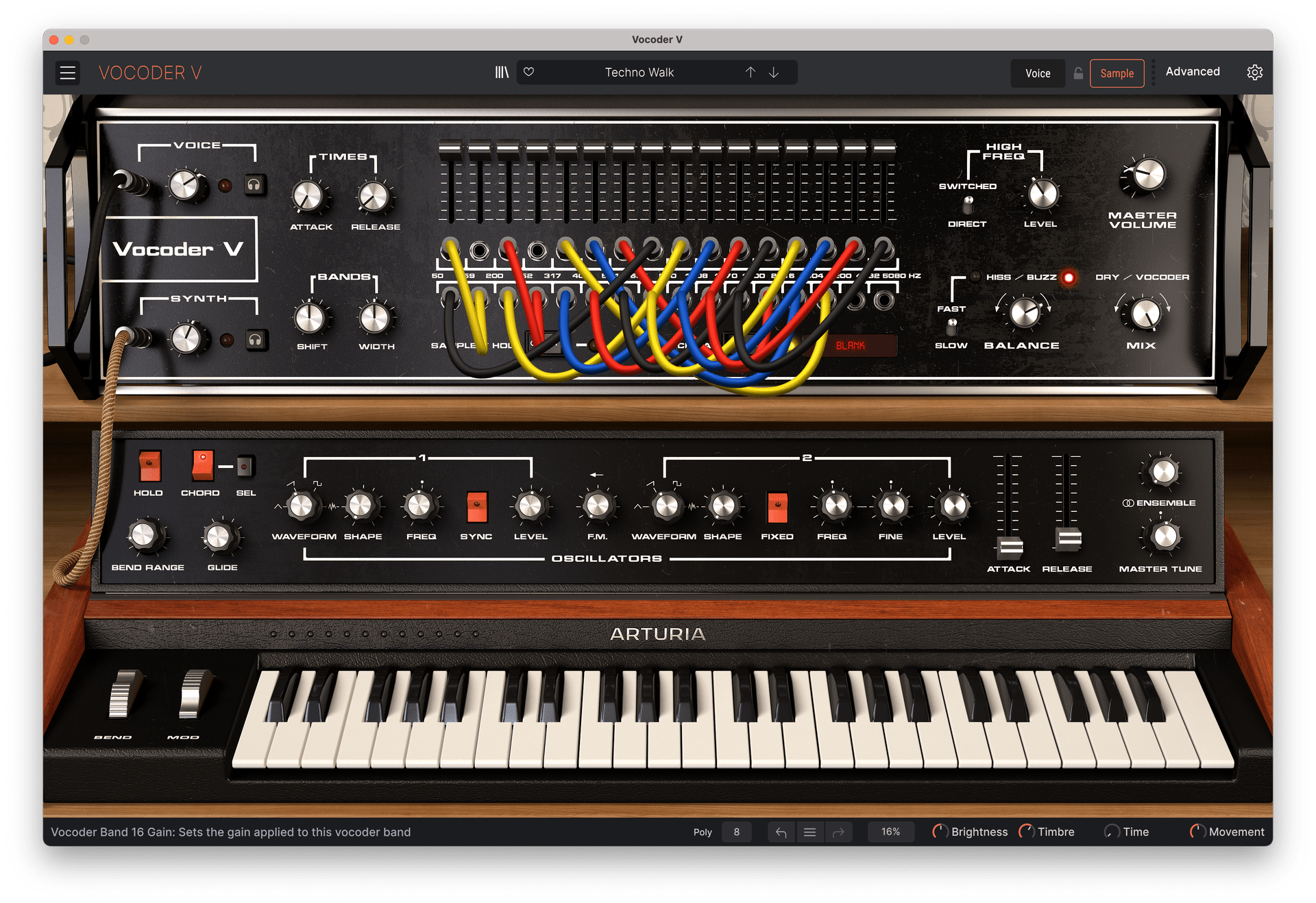Open the Advanced panel
Viewport: 1316px width, 903px height.
pyautogui.click(x=1192, y=71)
